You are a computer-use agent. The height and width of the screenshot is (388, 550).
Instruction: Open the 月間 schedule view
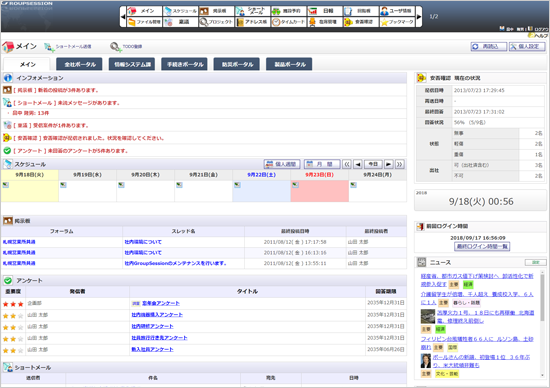[322, 164]
